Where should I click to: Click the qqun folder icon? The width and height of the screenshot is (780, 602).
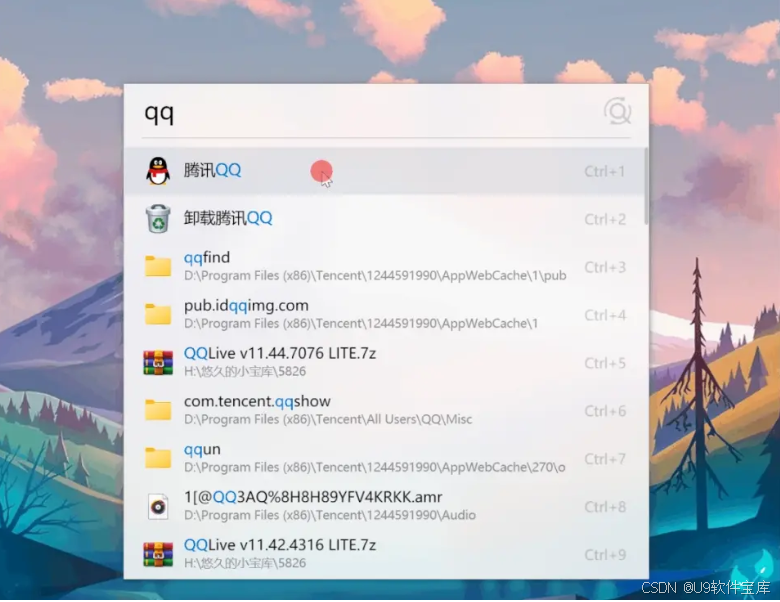[158, 458]
